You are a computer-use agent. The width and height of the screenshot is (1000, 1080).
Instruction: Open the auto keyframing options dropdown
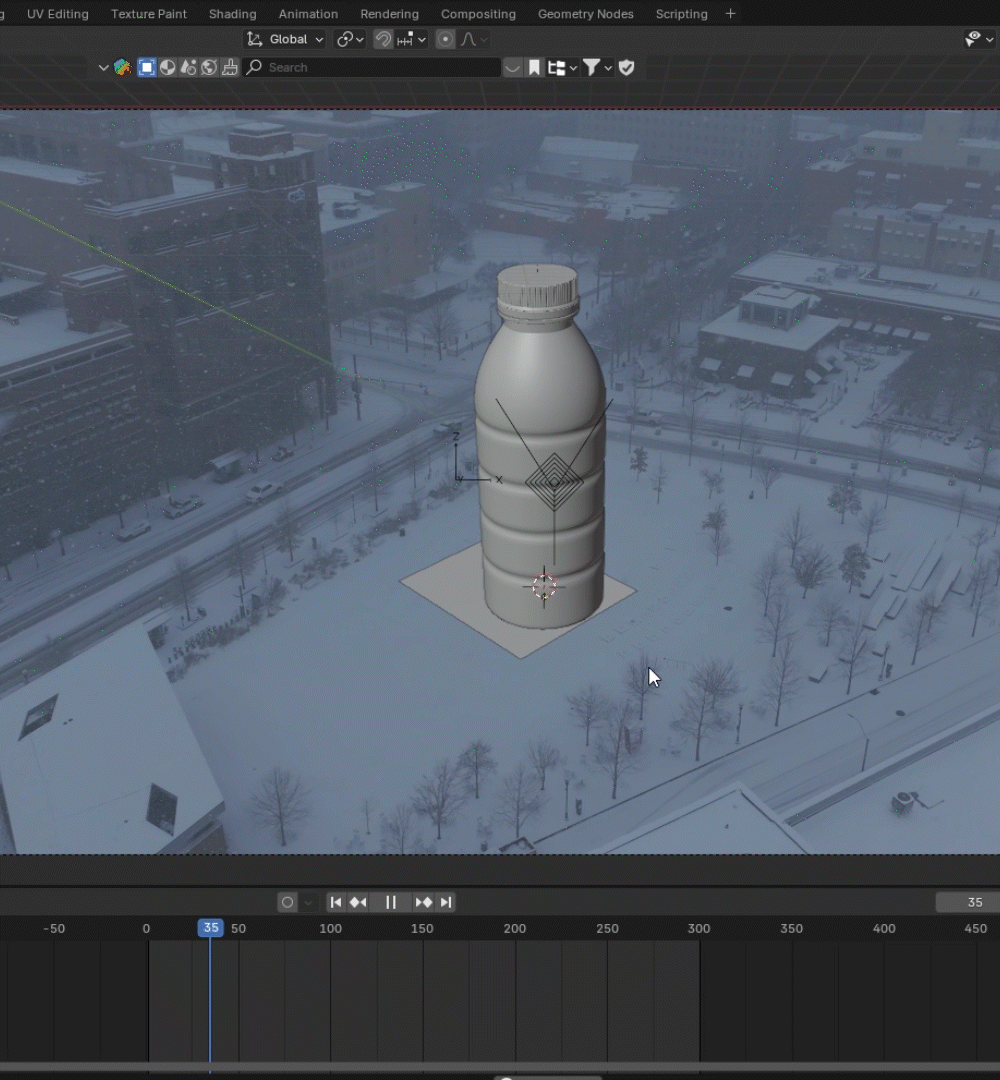[x=308, y=902]
